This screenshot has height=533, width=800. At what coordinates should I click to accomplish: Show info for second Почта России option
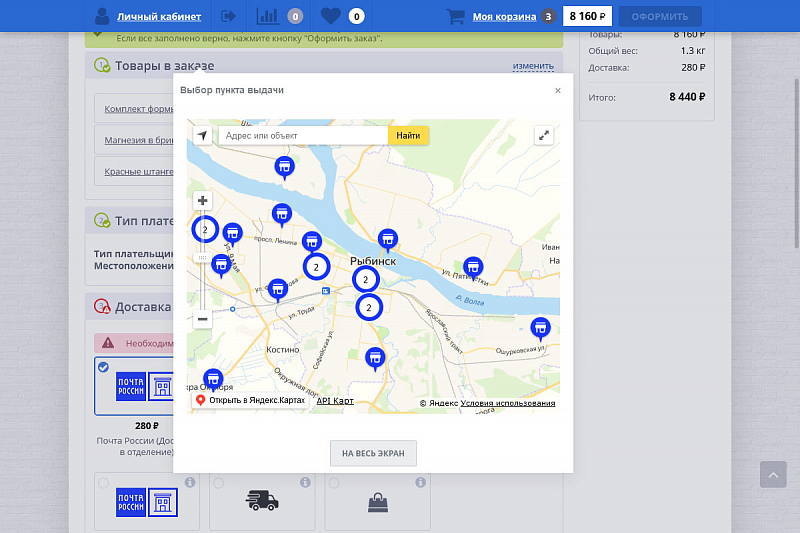190,482
